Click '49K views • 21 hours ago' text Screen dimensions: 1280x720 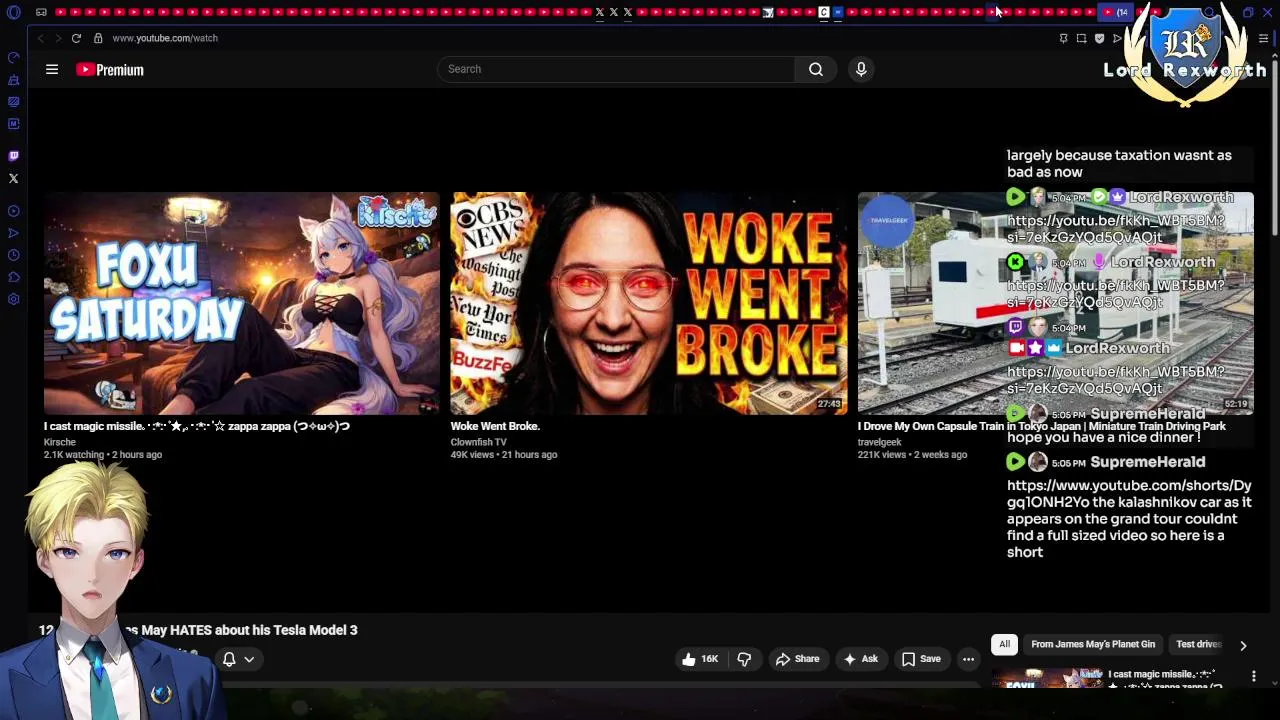[x=504, y=454]
